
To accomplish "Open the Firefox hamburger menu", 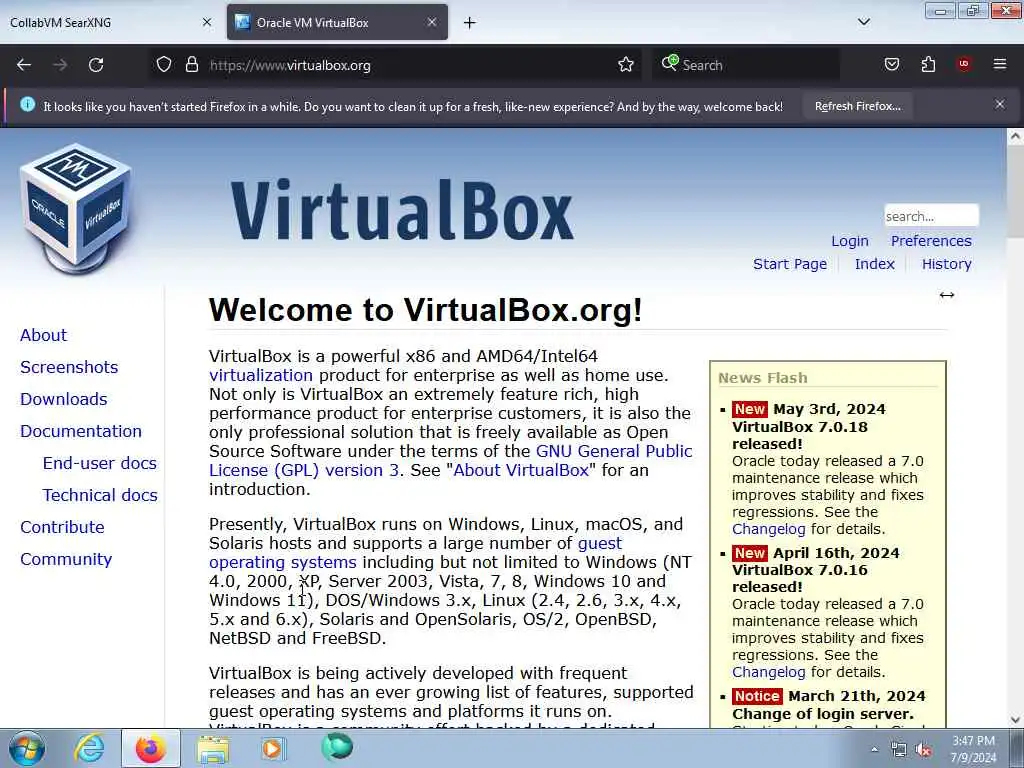I will [x=1000, y=64].
